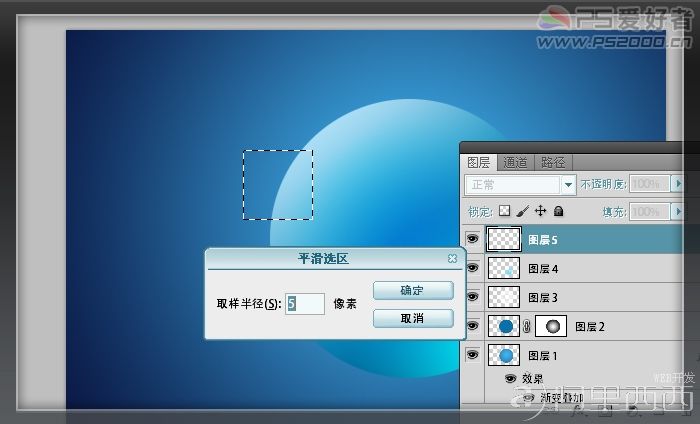Screen dimensions: 700x424
Task: Switch to the 通道 tab
Action: (x=515, y=162)
